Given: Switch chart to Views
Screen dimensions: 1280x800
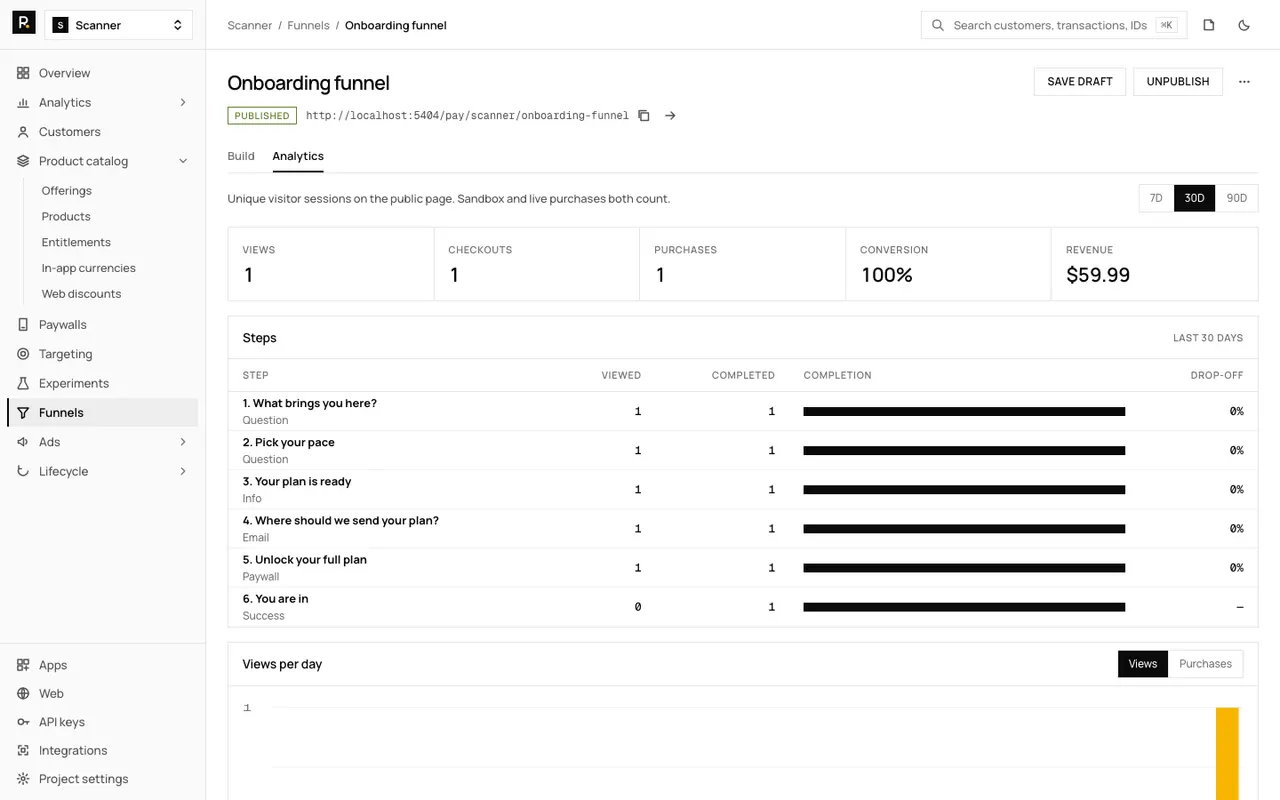Looking at the screenshot, I should point(1143,664).
